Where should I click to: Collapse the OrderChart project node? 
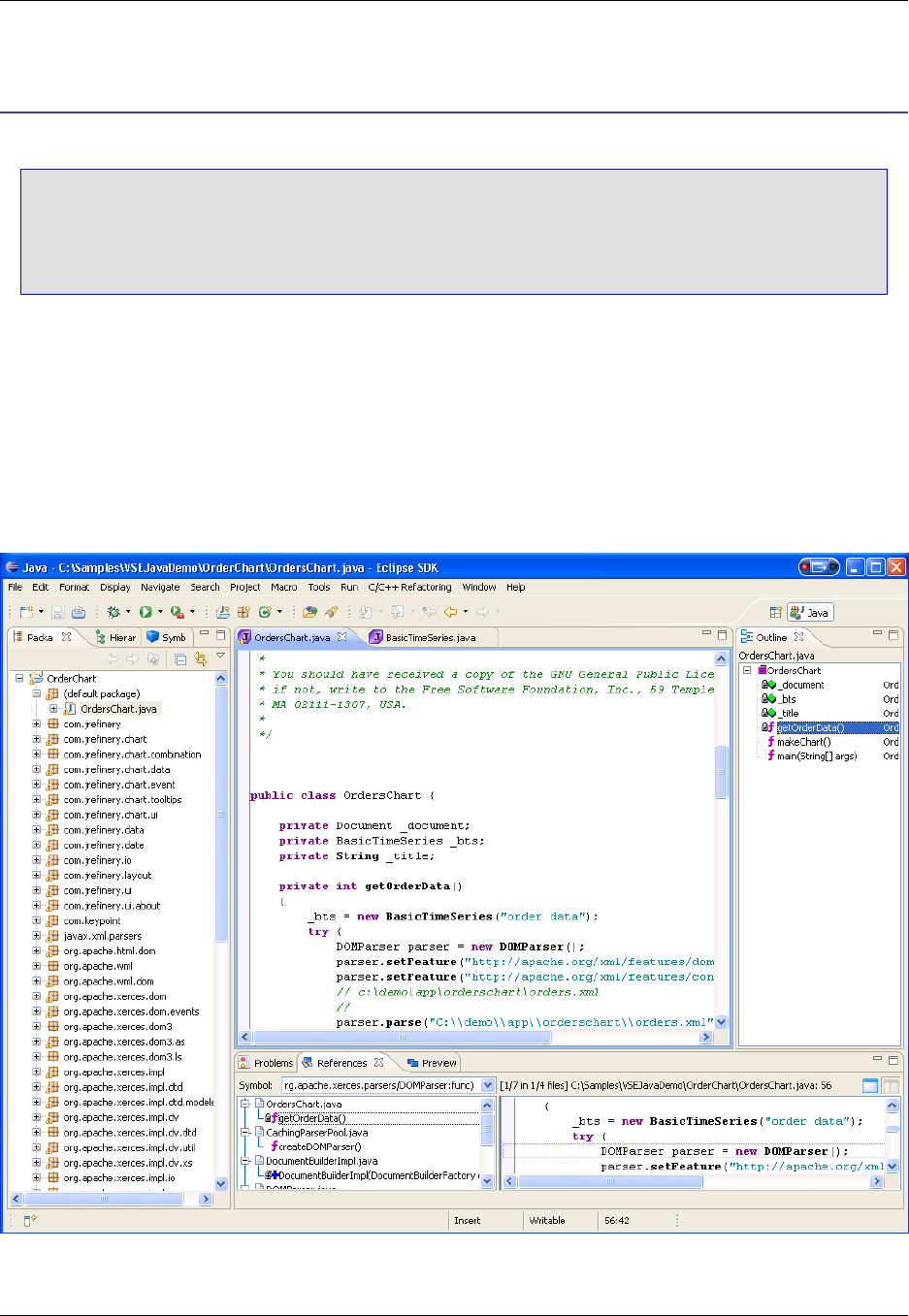coord(19,679)
